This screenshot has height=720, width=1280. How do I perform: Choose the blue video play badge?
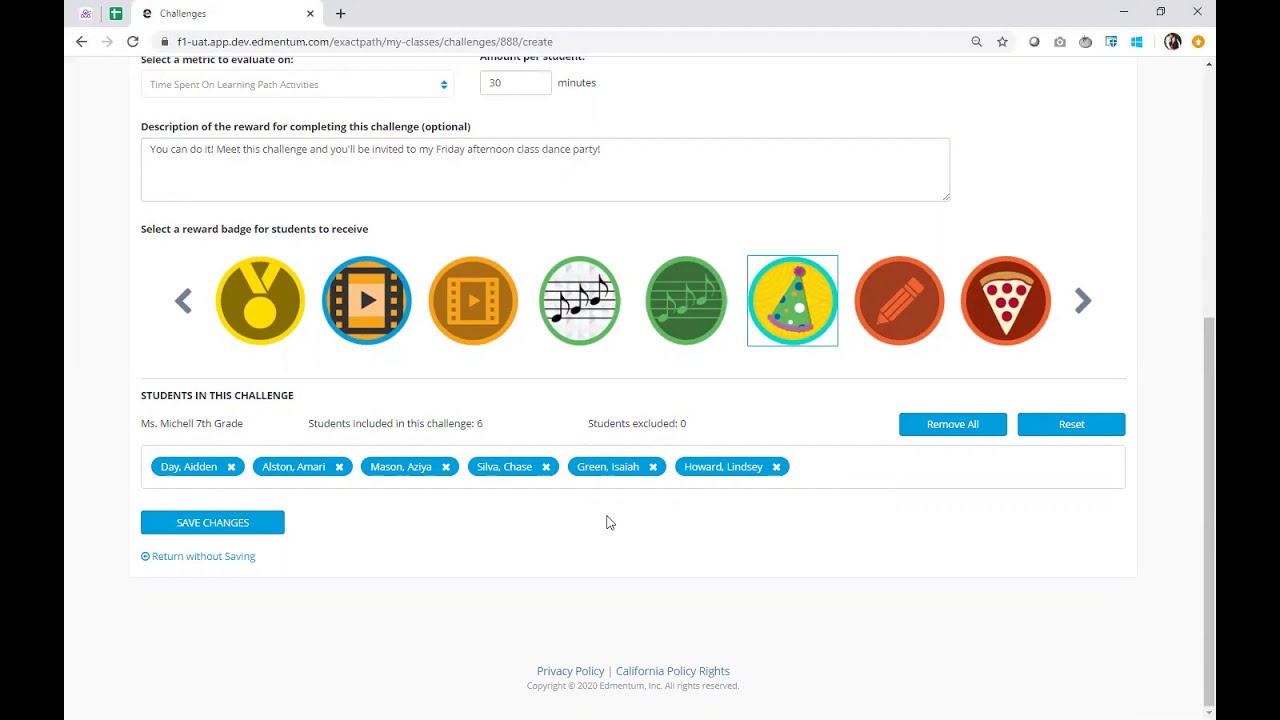(366, 301)
